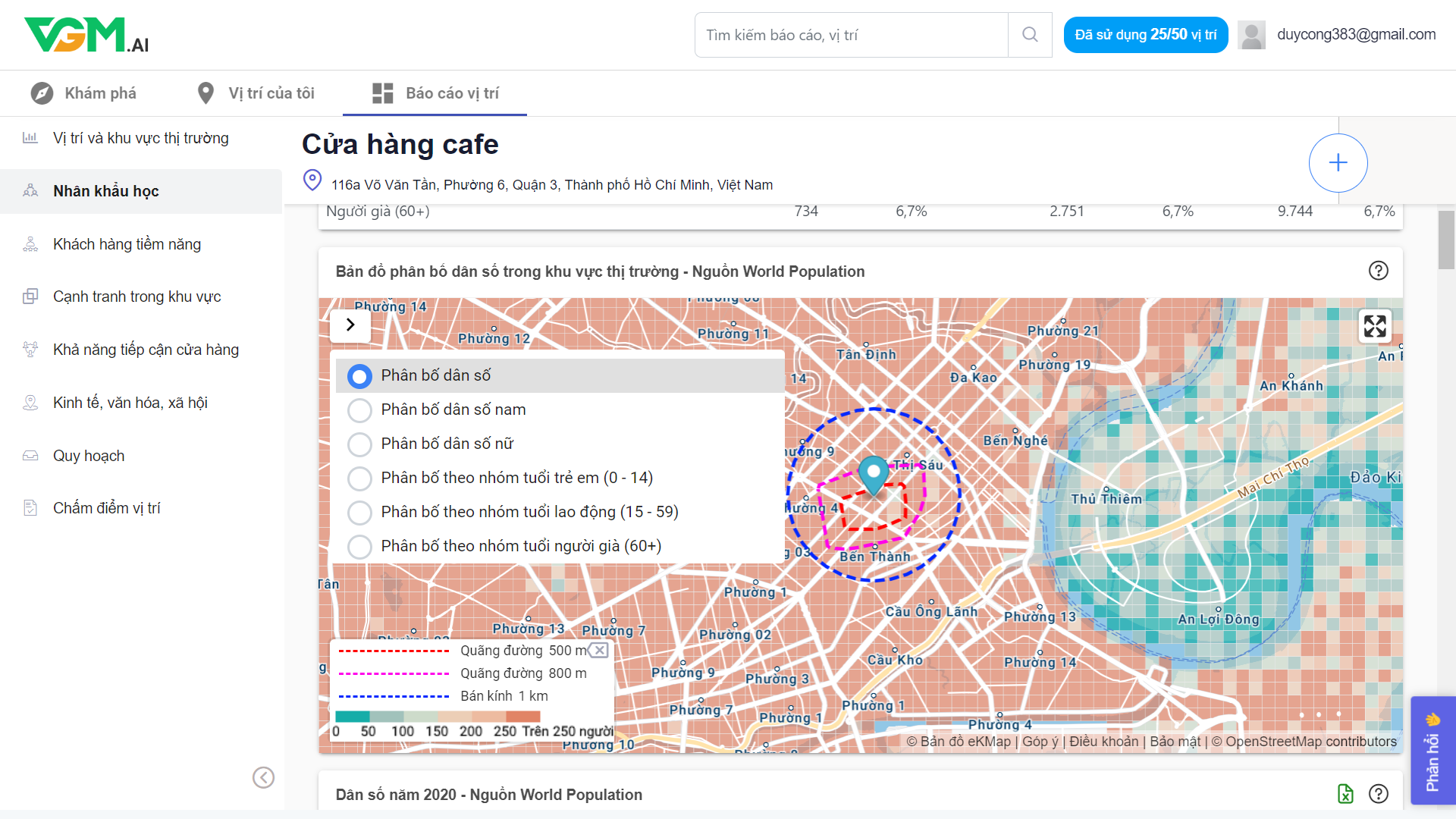Collapse the map layer options panel
The width and height of the screenshot is (1456, 819).
[350, 325]
